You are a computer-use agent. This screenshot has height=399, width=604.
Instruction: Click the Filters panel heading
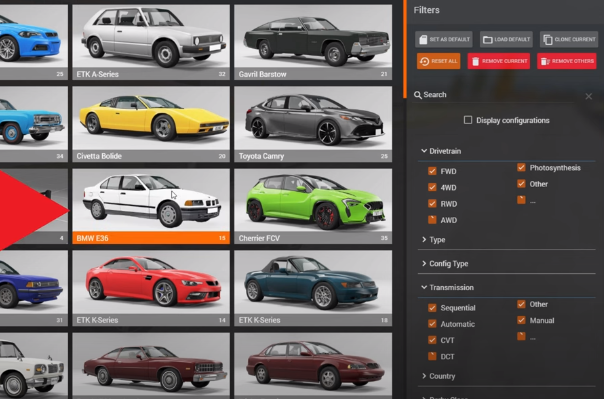pos(426,10)
